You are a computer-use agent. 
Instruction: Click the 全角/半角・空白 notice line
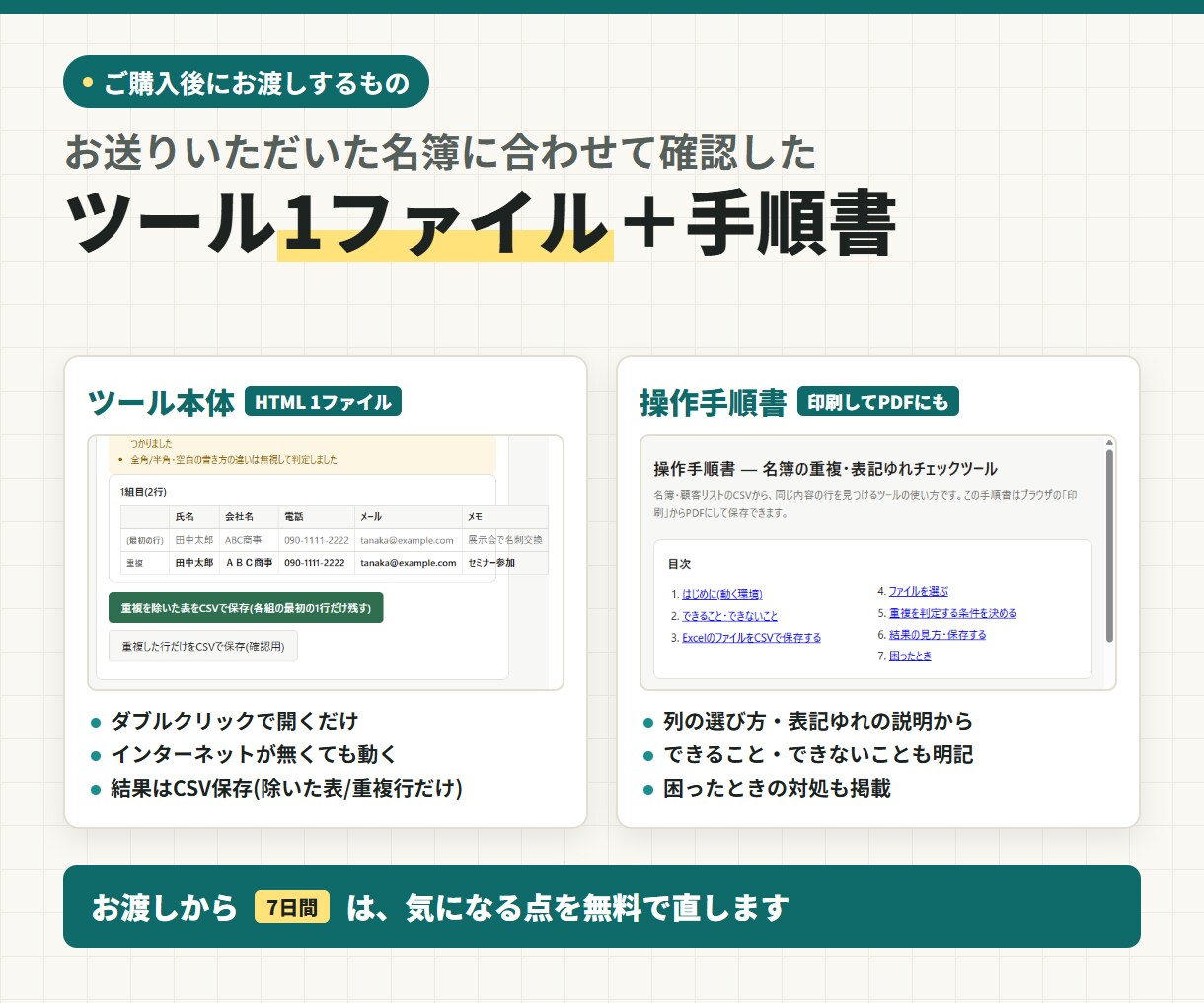tap(234, 460)
